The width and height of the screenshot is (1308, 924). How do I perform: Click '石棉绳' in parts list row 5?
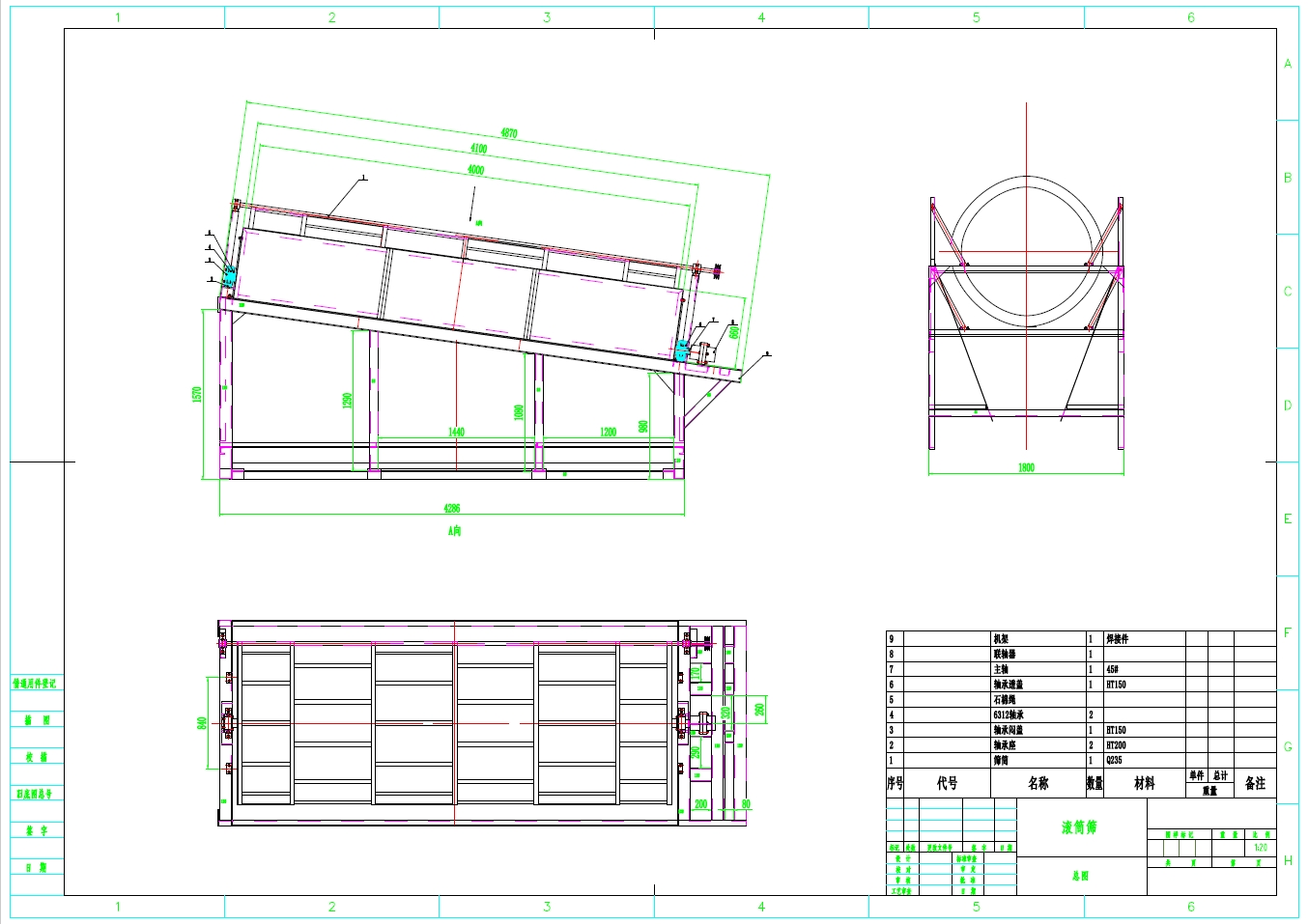pyautogui.click(x=1005, y=700)
